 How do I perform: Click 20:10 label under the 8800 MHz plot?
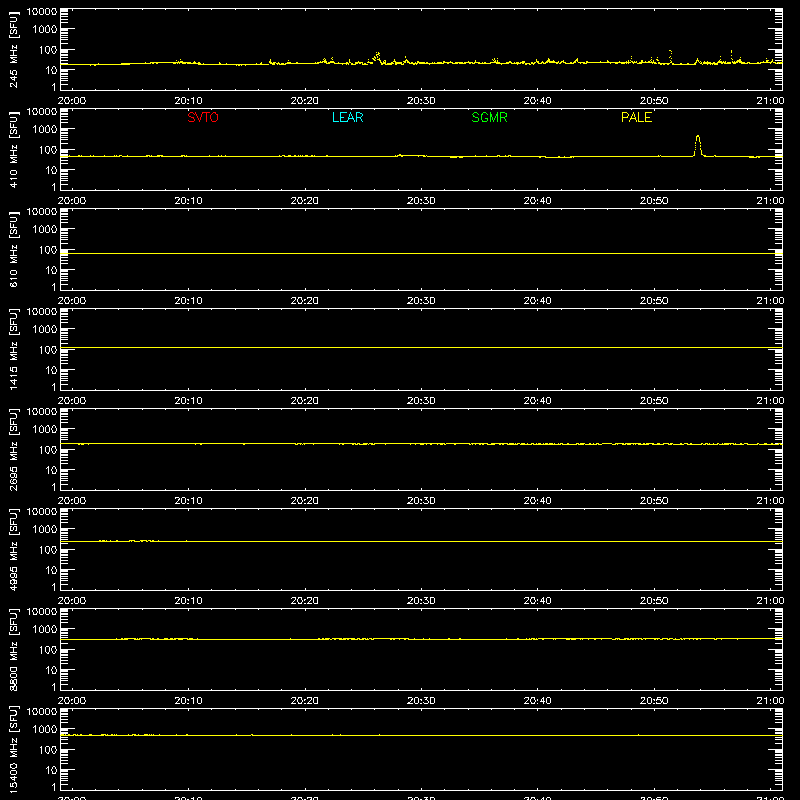point(188,701)
